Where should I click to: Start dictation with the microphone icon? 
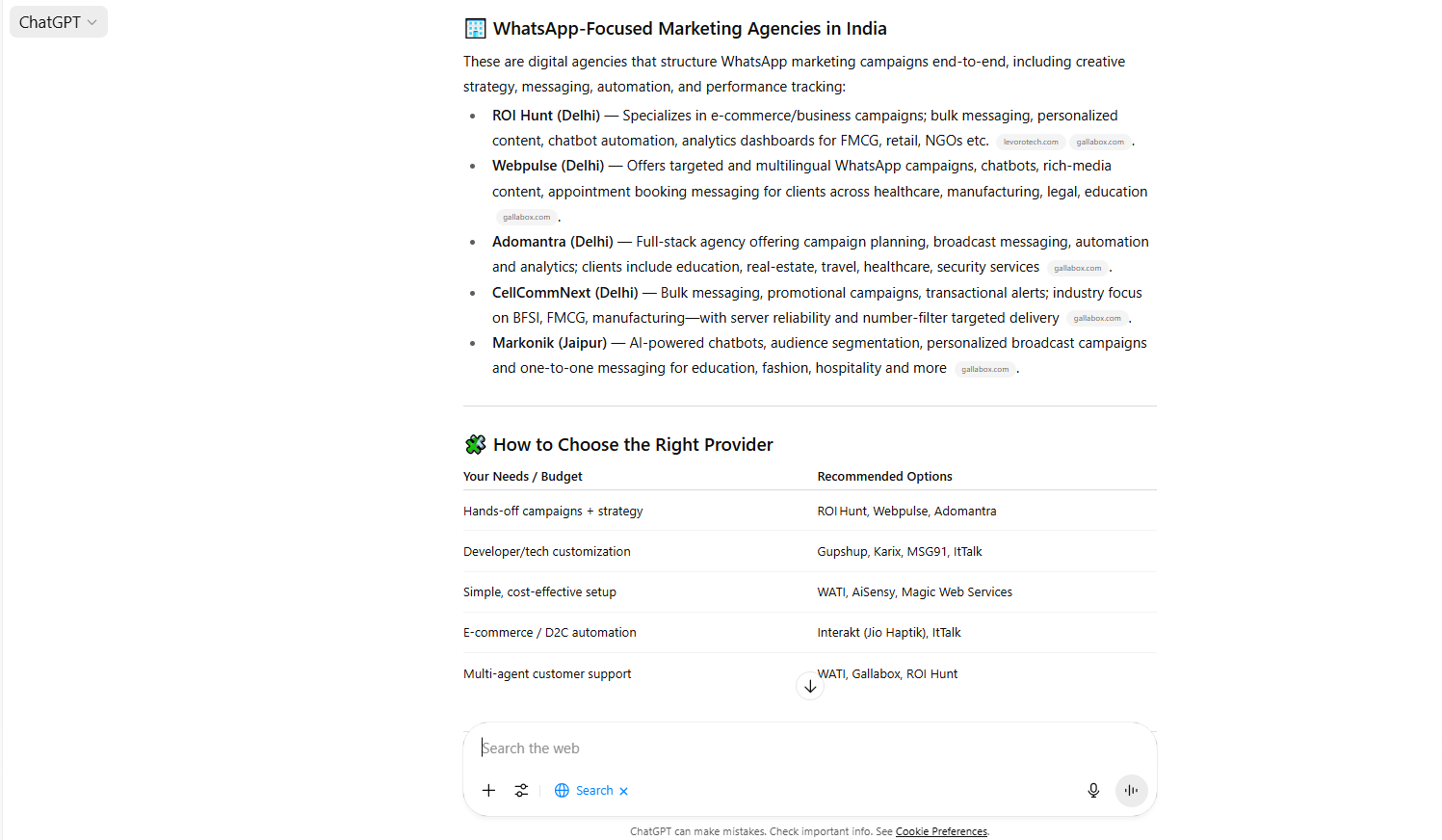pyautogui.click(x=1093, y=790)
